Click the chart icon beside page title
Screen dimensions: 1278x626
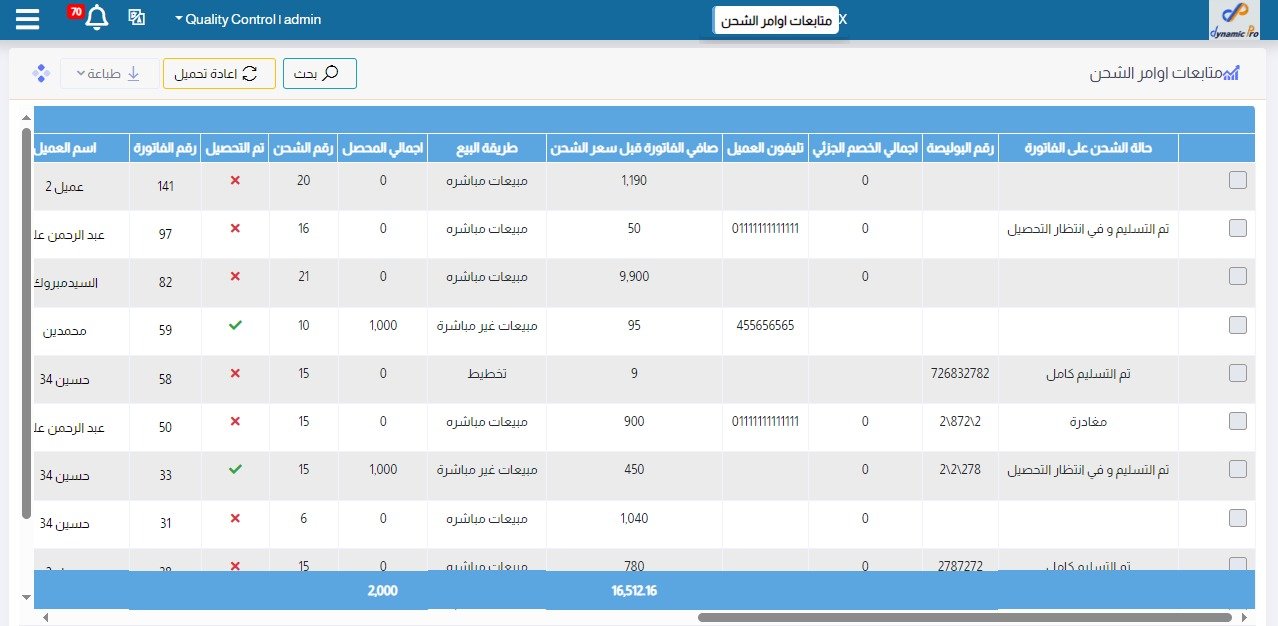(1231, 74)
